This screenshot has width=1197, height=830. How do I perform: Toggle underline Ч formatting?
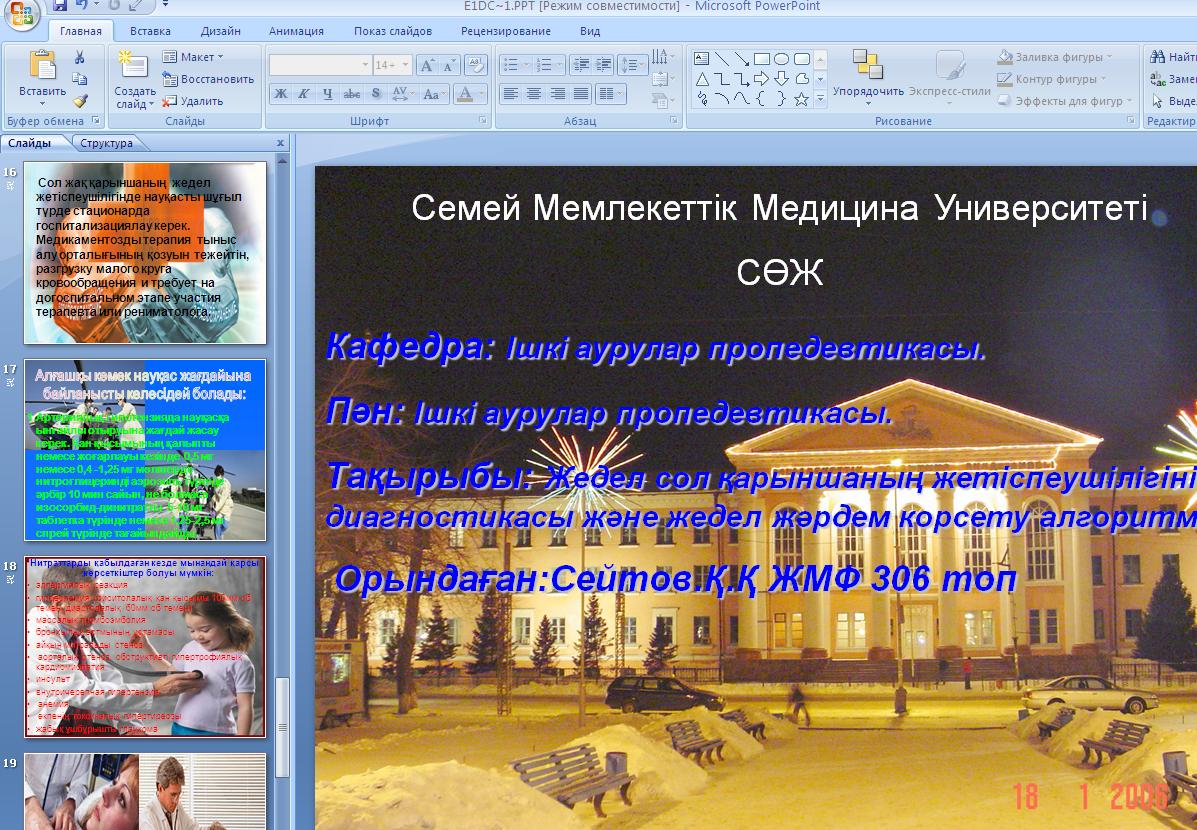point(327,94)
